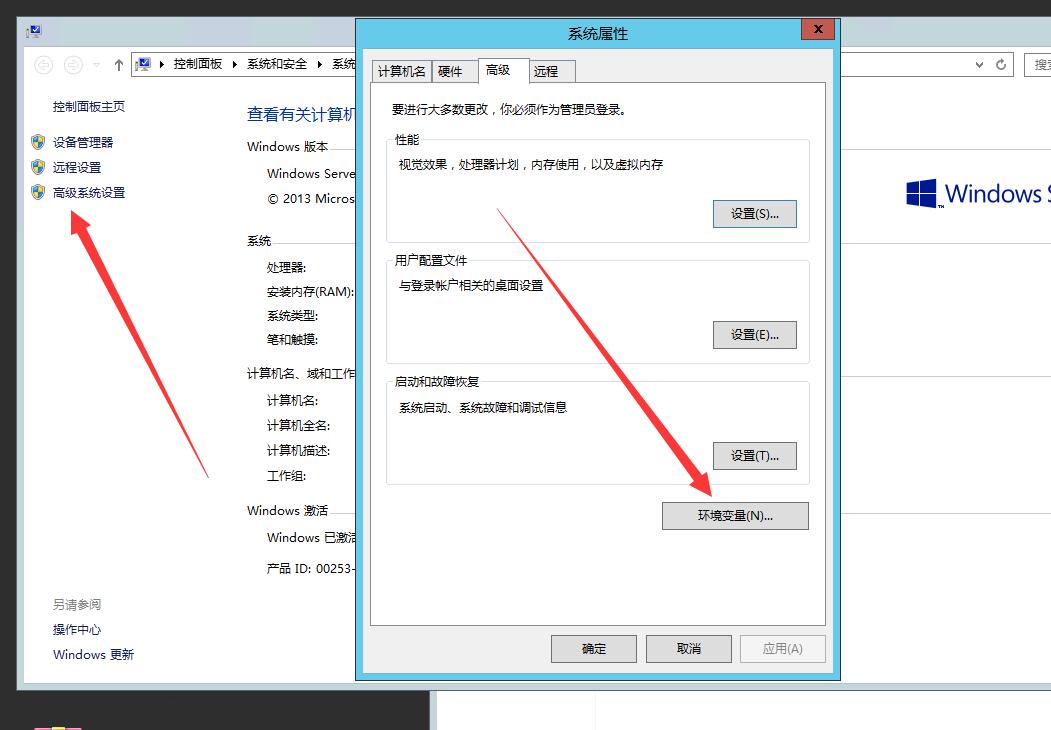Click the system window icon in title bar
Viewport: 1051px width, 730px height.
(34, 31)
